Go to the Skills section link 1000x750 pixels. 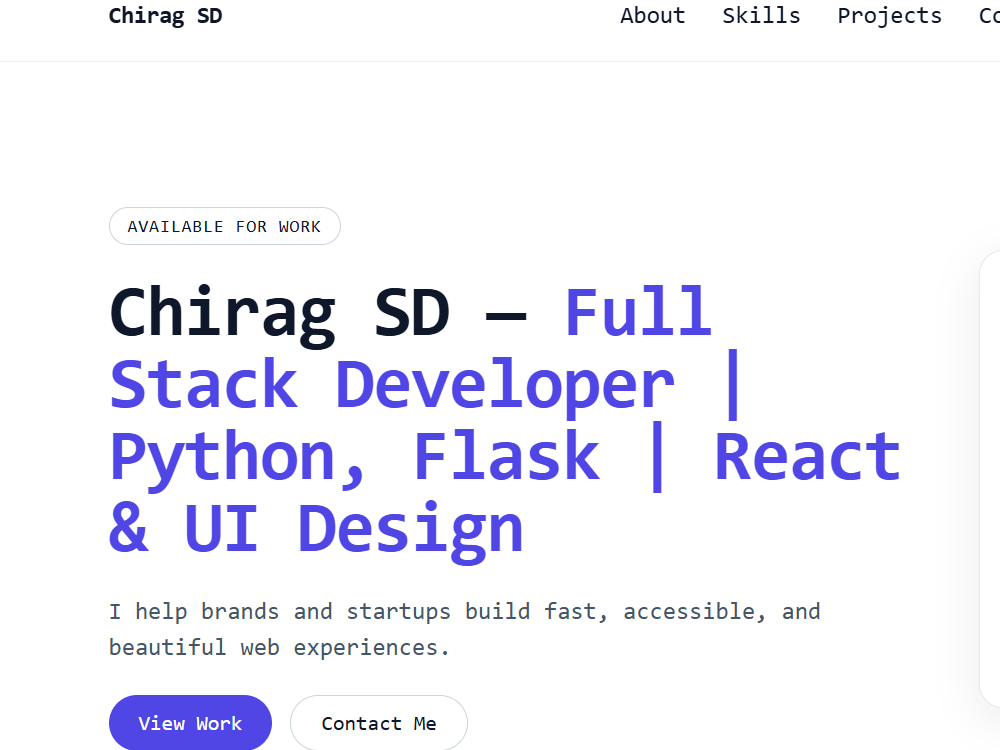pos(761,15)
